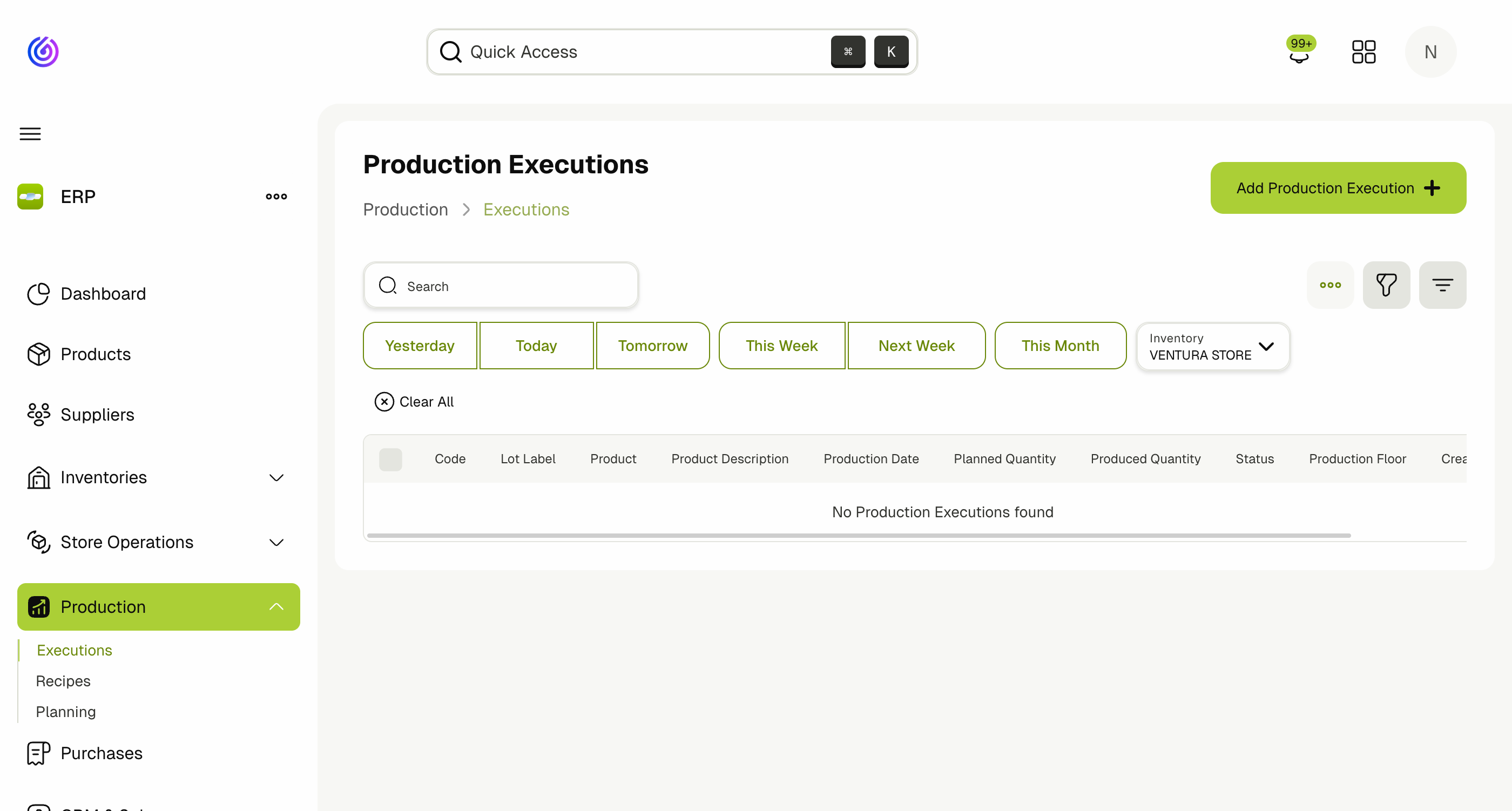
Task: Open the apps grid icon at top right
Action: pos(1363,52)
